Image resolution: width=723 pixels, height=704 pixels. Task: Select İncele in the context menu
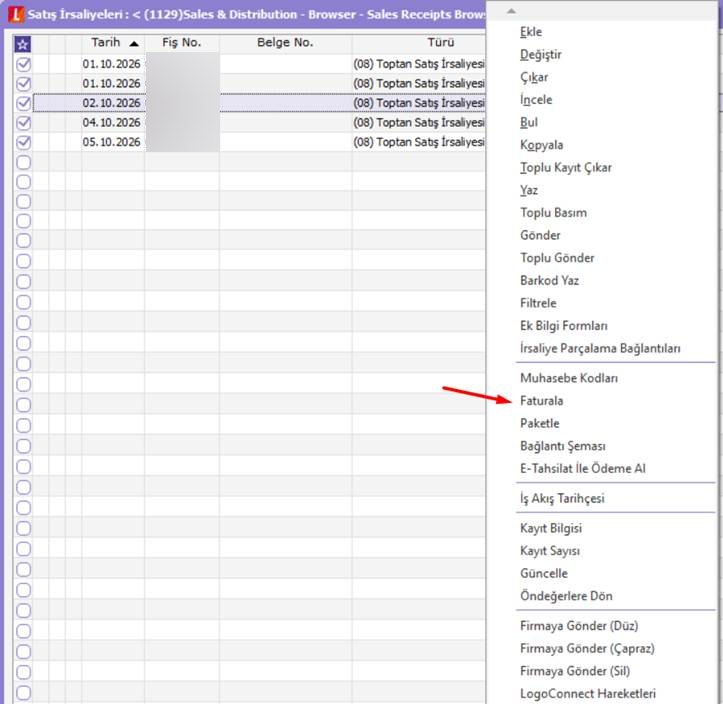pos(536,100)
